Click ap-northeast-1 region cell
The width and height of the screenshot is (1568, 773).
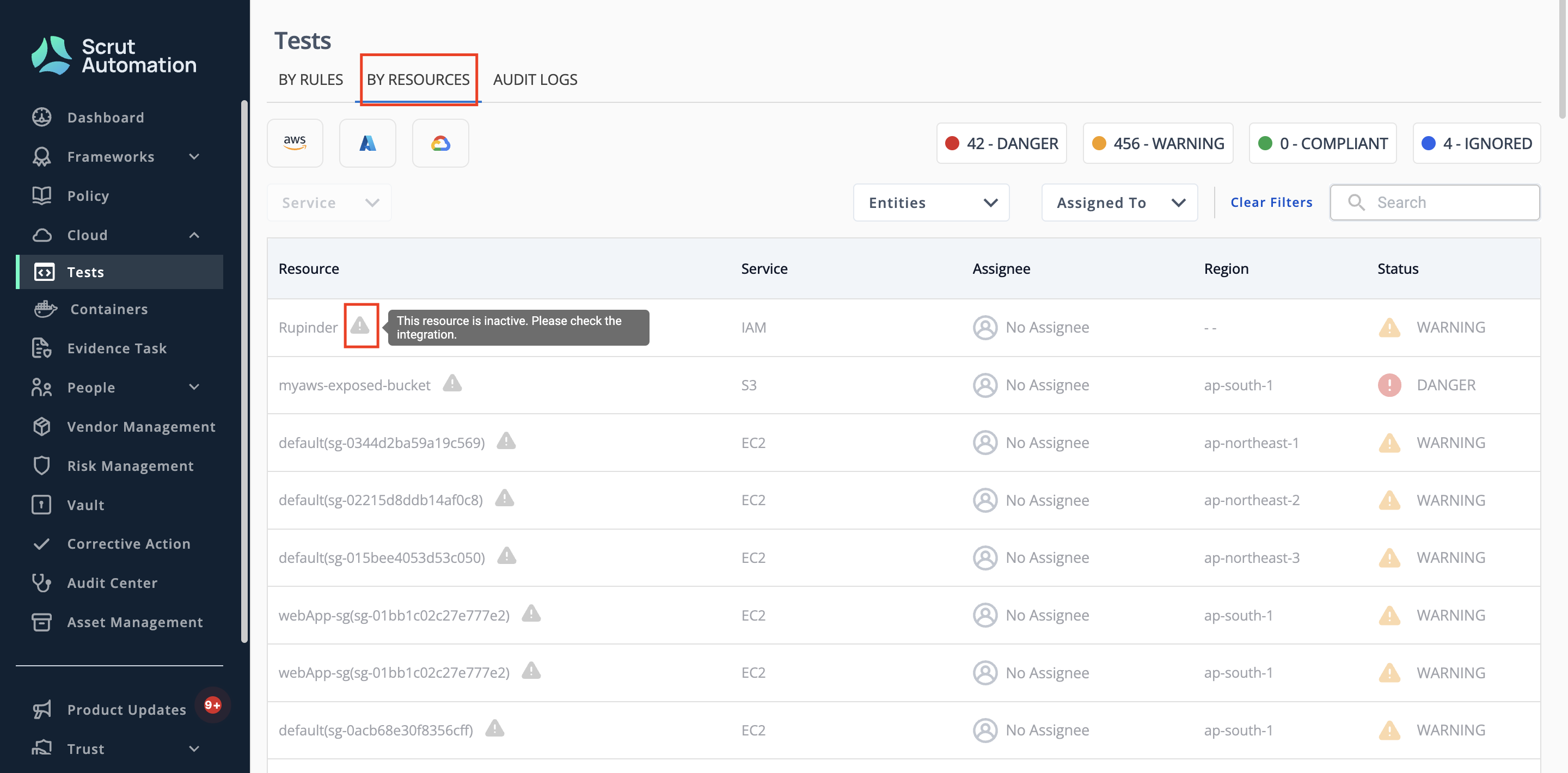1251,443
